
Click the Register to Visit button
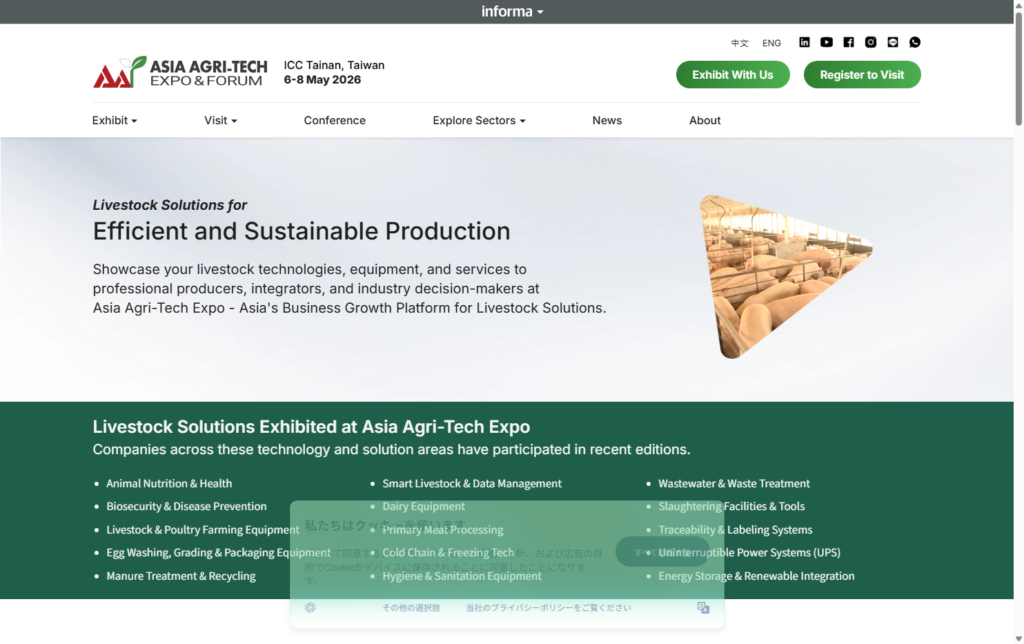click(x=862, y=74)
